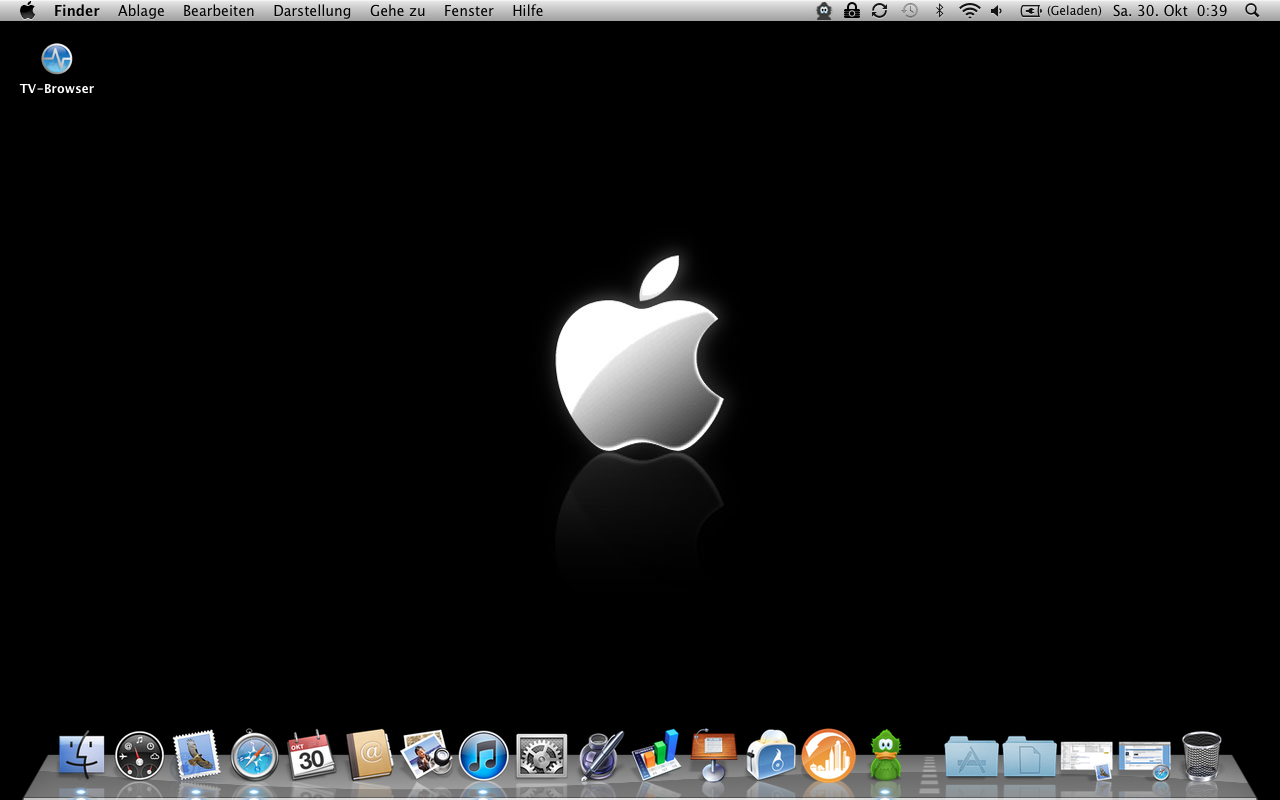
Task: Launch Adium green duck icon
Action: point(886,755)
